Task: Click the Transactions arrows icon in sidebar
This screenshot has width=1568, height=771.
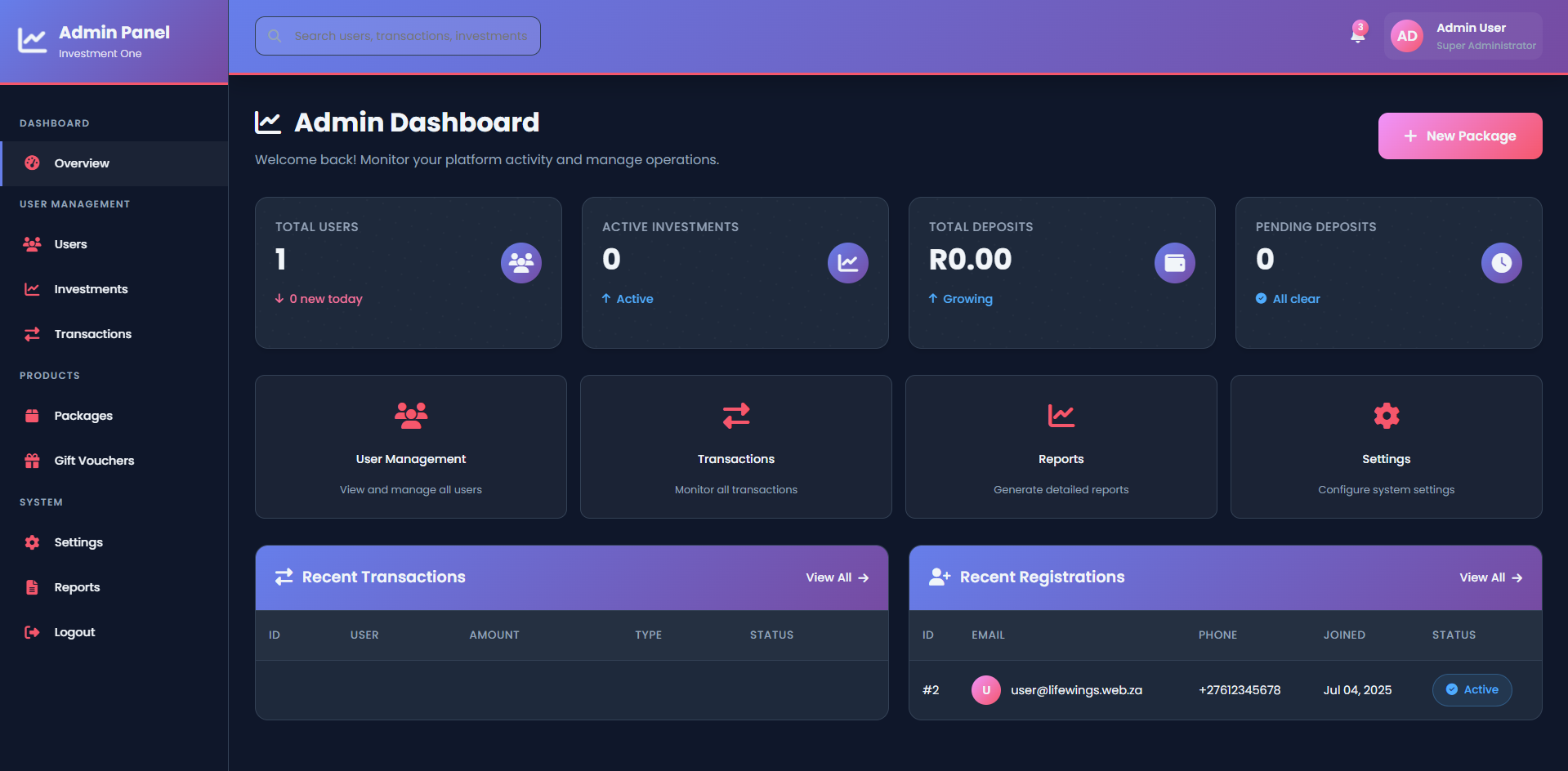Action: coord(32,334)
